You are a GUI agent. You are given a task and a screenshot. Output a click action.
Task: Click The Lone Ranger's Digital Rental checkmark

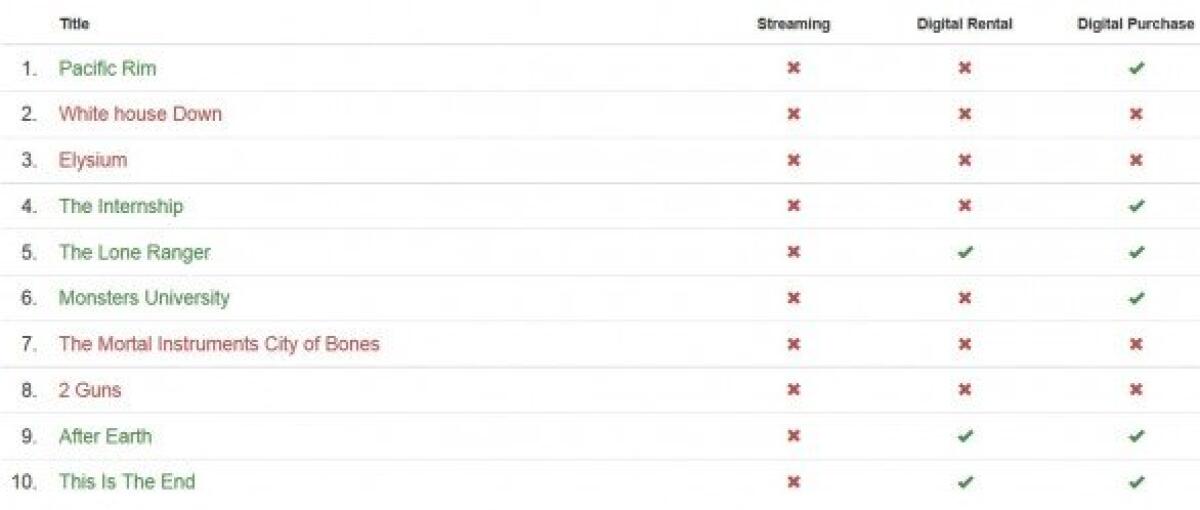pyautogui.click(x=965, y=252)
